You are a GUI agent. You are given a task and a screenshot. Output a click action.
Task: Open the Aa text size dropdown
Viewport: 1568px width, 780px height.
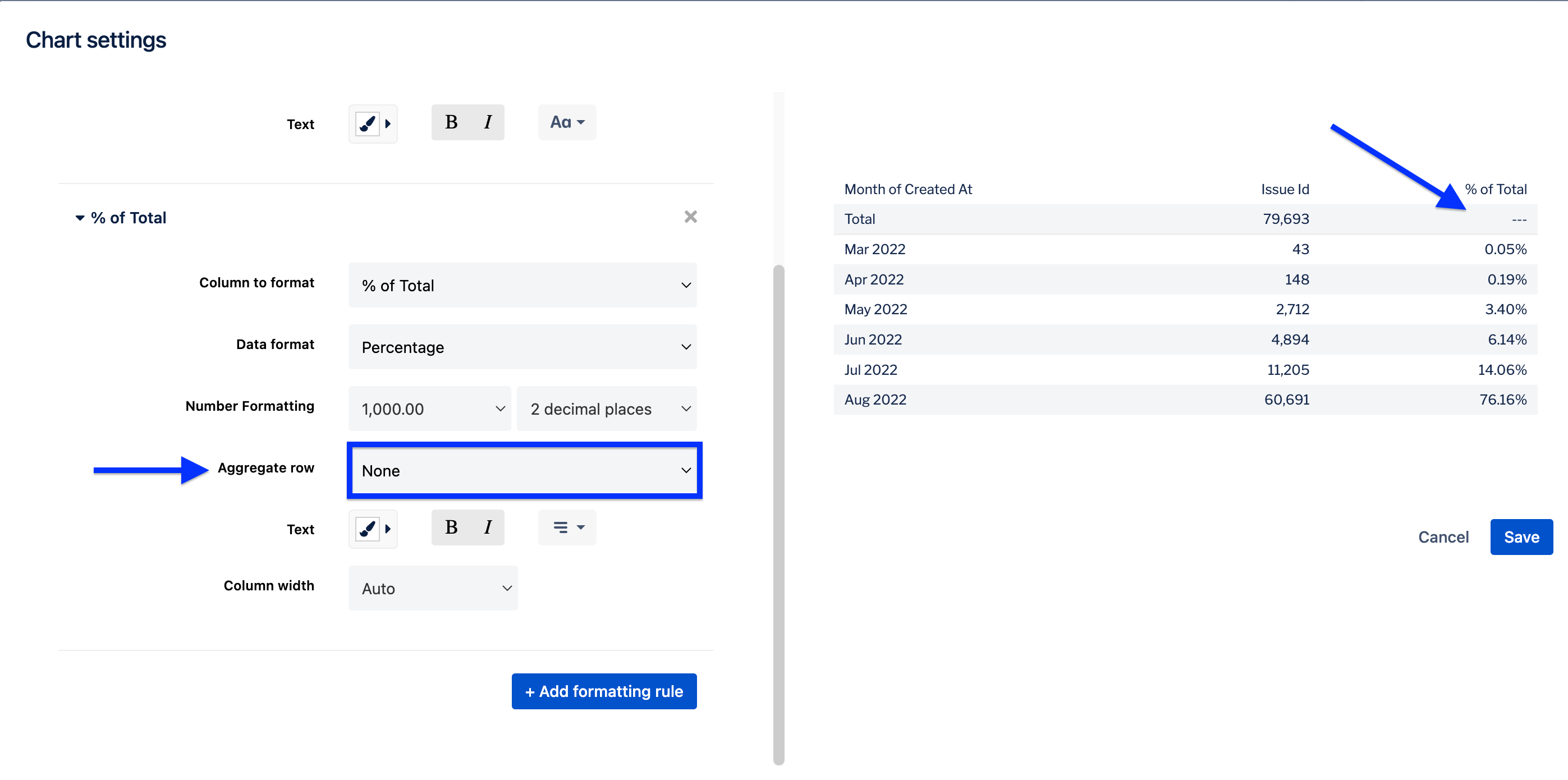(567, 122)
